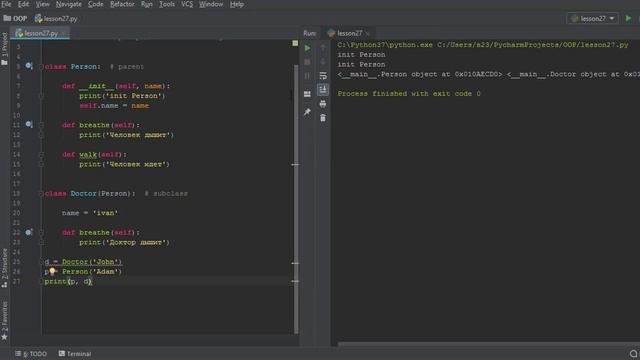Image resolution: width=640 pixels, height=360 pixels.
Task: Toggle the 1: Project tool window
Action: [4, 49]
